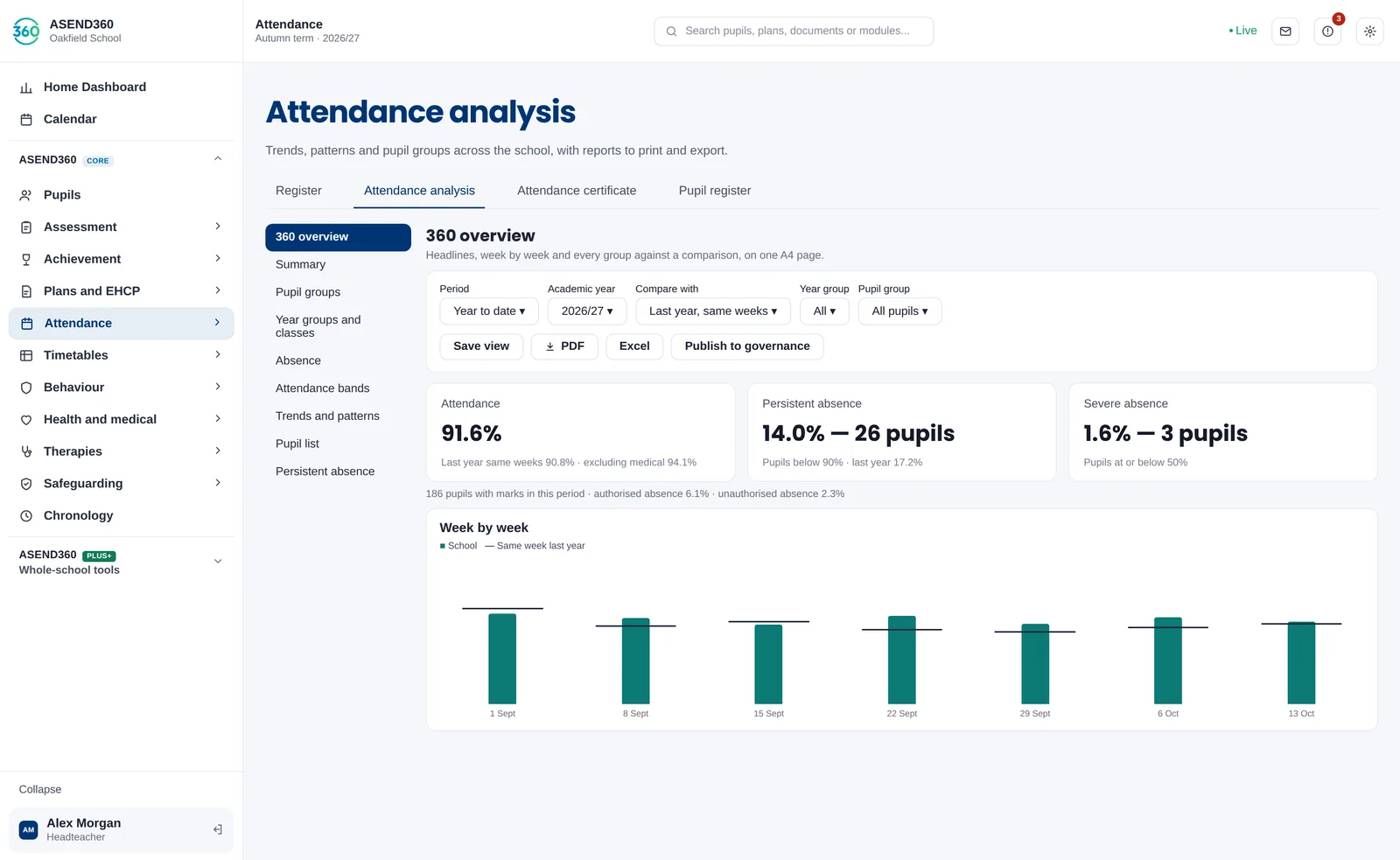Expand the Plans and EHCP chevron
Image resolution: width=1400 pixels, height=860 pixels.
(x=218, y=290)
